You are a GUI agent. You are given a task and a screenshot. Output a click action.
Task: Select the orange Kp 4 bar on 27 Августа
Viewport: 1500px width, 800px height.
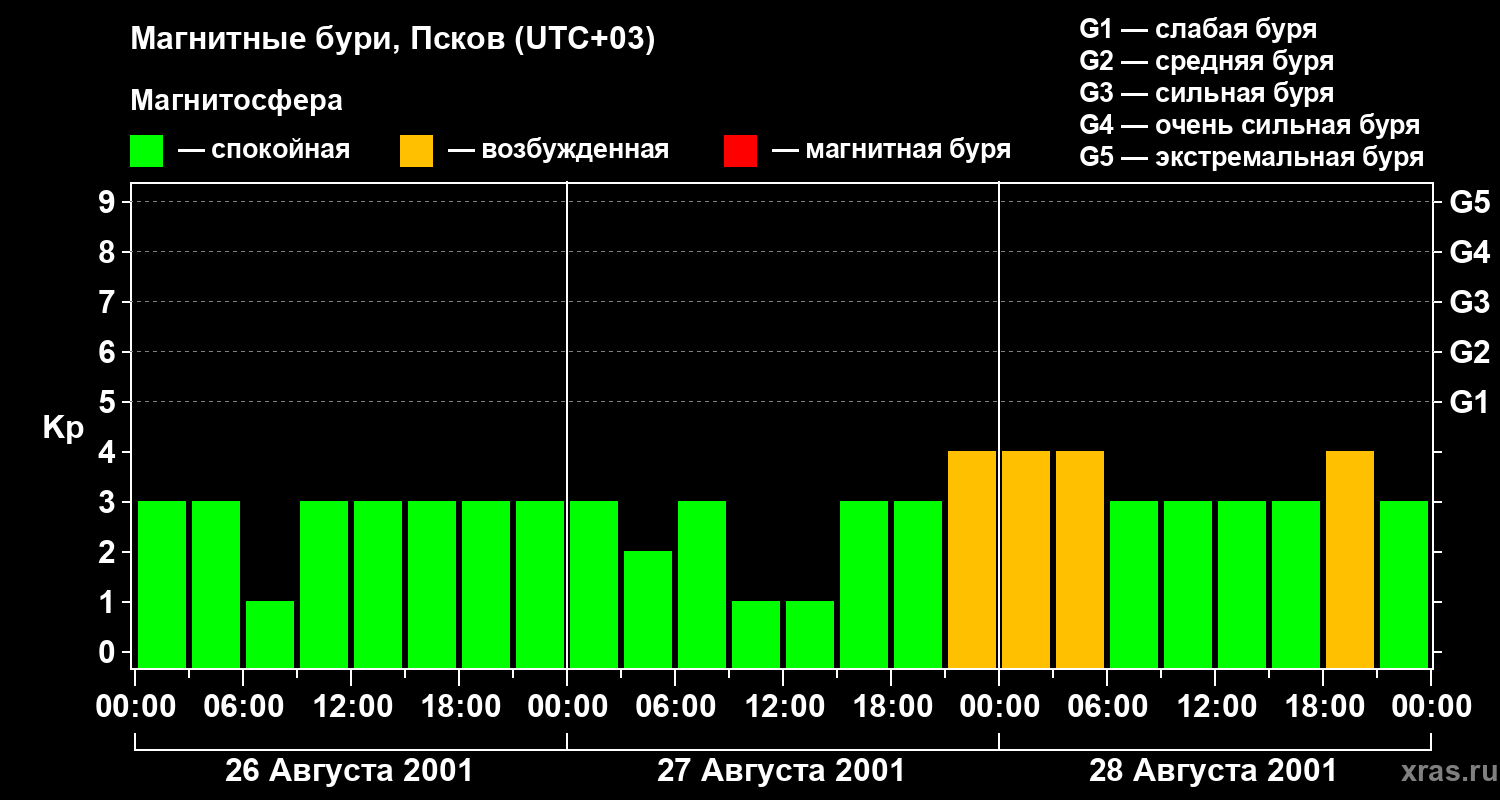pos(972,559)
